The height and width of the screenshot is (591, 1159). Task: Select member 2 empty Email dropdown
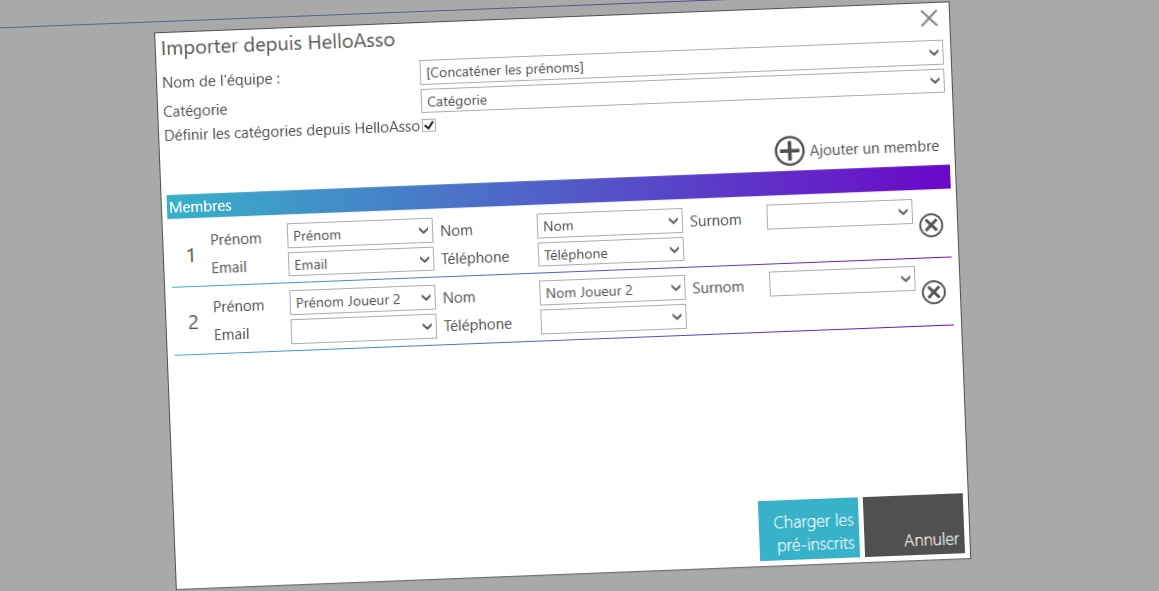[363, 328]
